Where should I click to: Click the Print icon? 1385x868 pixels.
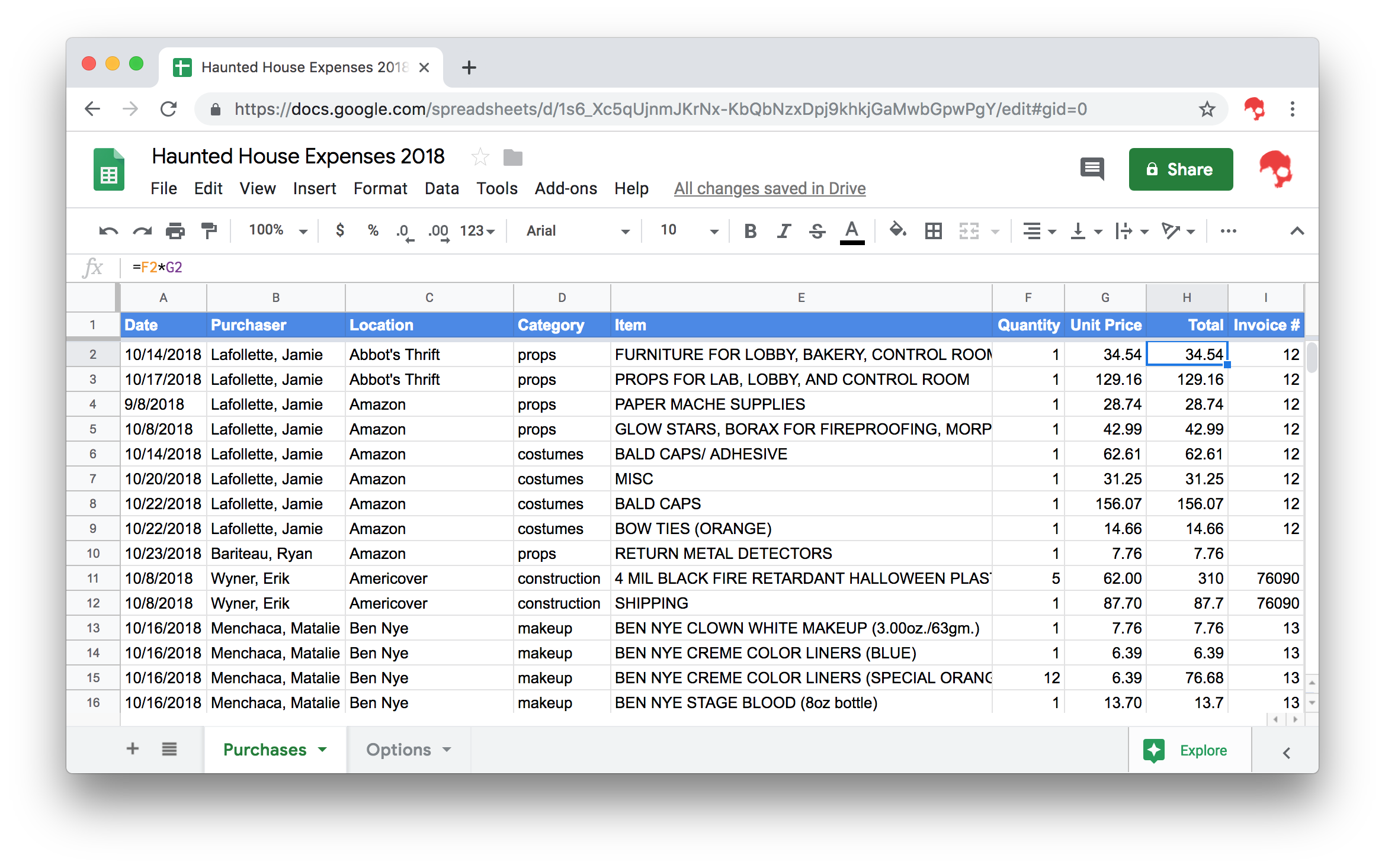point(175,231)
